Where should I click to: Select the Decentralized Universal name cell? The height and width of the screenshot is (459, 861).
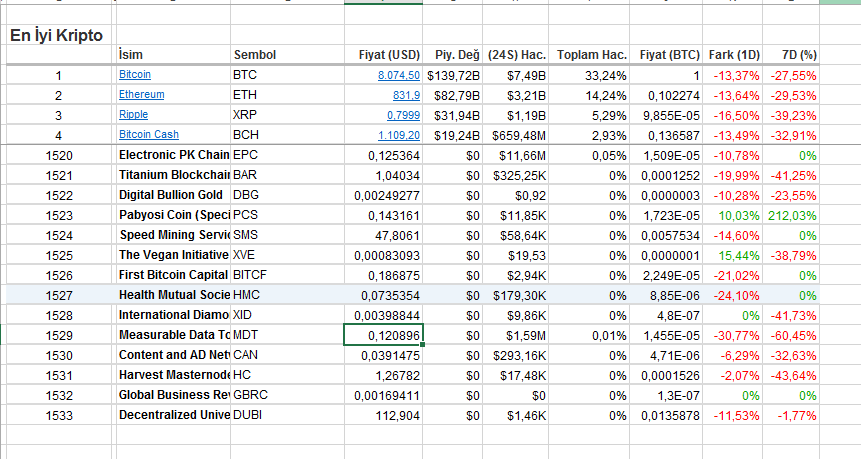(x=173, y=415)
